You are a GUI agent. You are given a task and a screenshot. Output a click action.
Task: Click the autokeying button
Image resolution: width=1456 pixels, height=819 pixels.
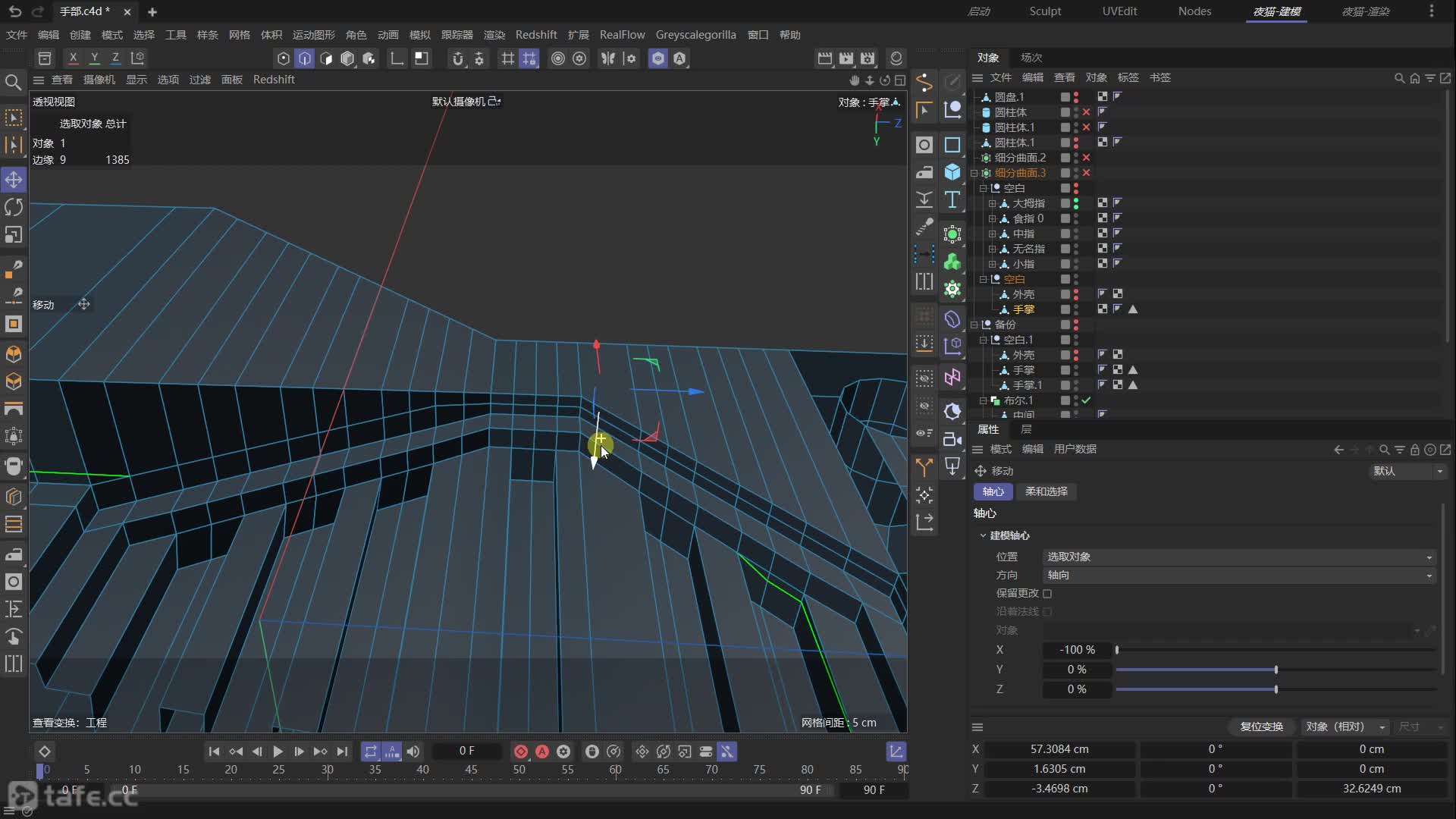click(542, 752)
